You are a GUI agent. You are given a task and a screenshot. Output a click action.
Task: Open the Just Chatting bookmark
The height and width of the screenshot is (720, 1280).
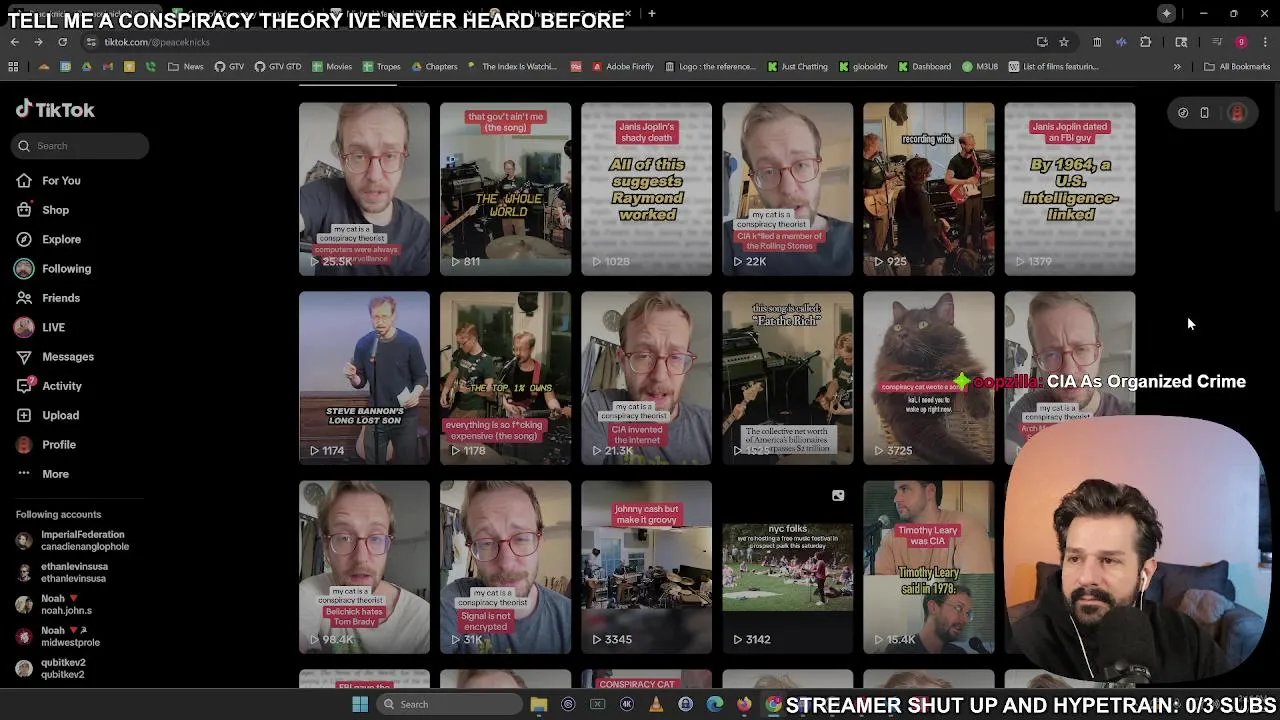(798, 67)
